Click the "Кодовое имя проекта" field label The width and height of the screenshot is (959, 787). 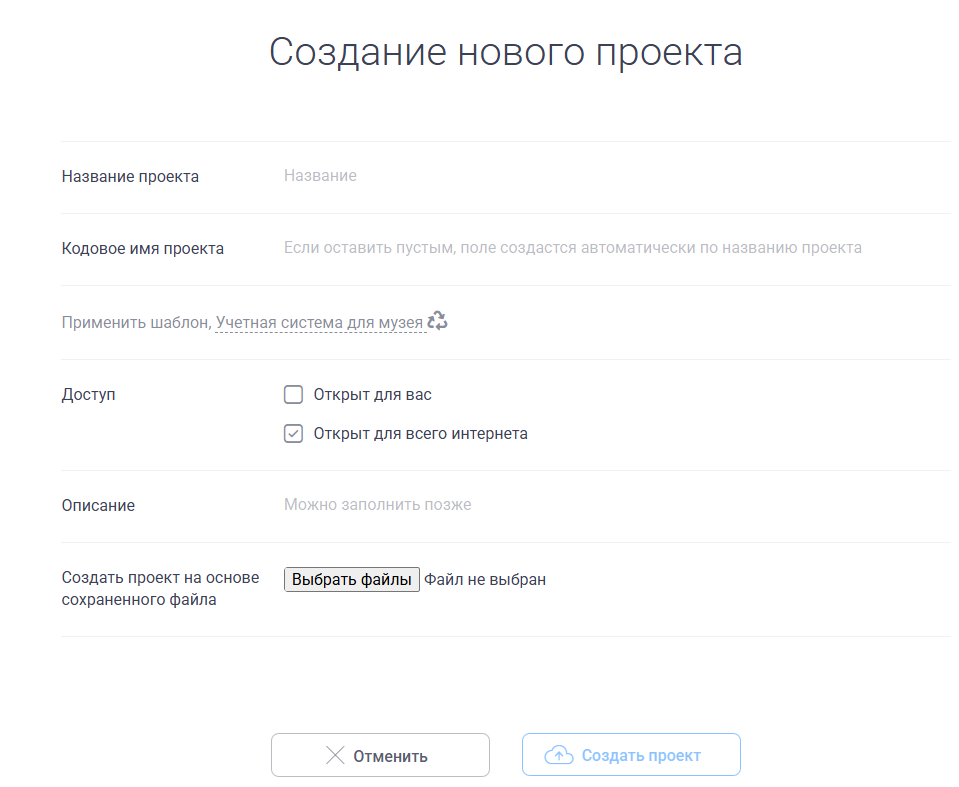click(142, 249)
